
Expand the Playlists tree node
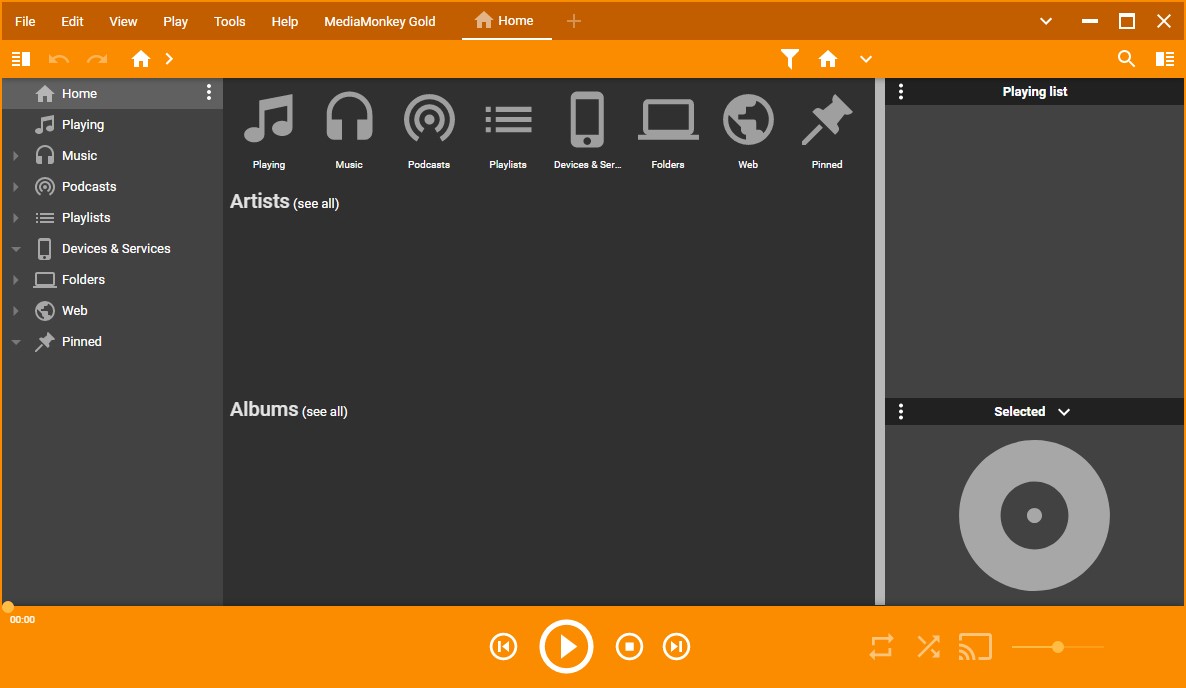(x=16, y=218)
